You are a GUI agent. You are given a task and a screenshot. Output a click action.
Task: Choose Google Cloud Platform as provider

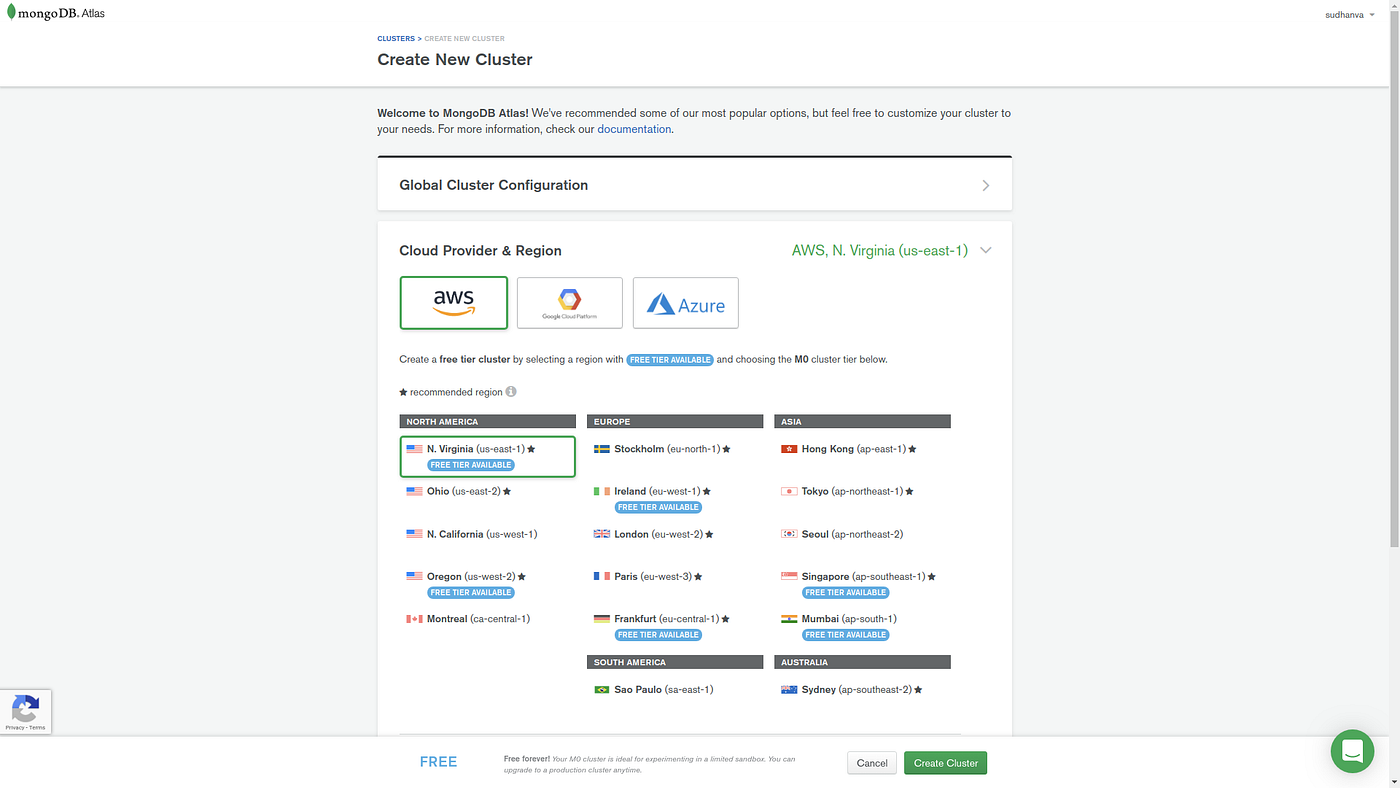pos(569,301)
